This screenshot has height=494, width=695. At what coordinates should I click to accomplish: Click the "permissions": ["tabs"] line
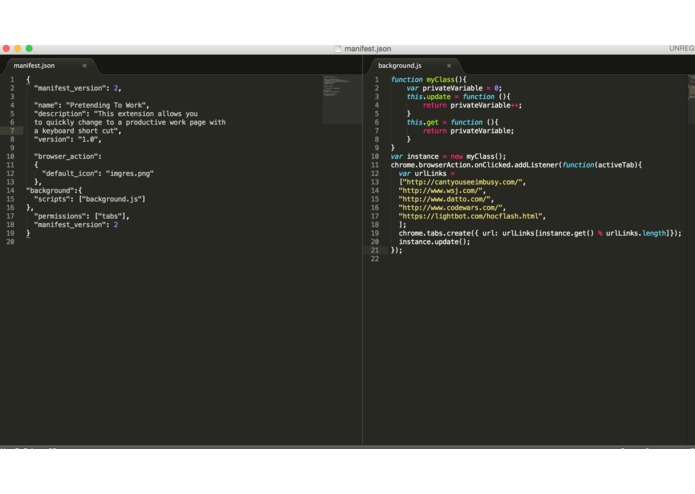pos(82,216)
